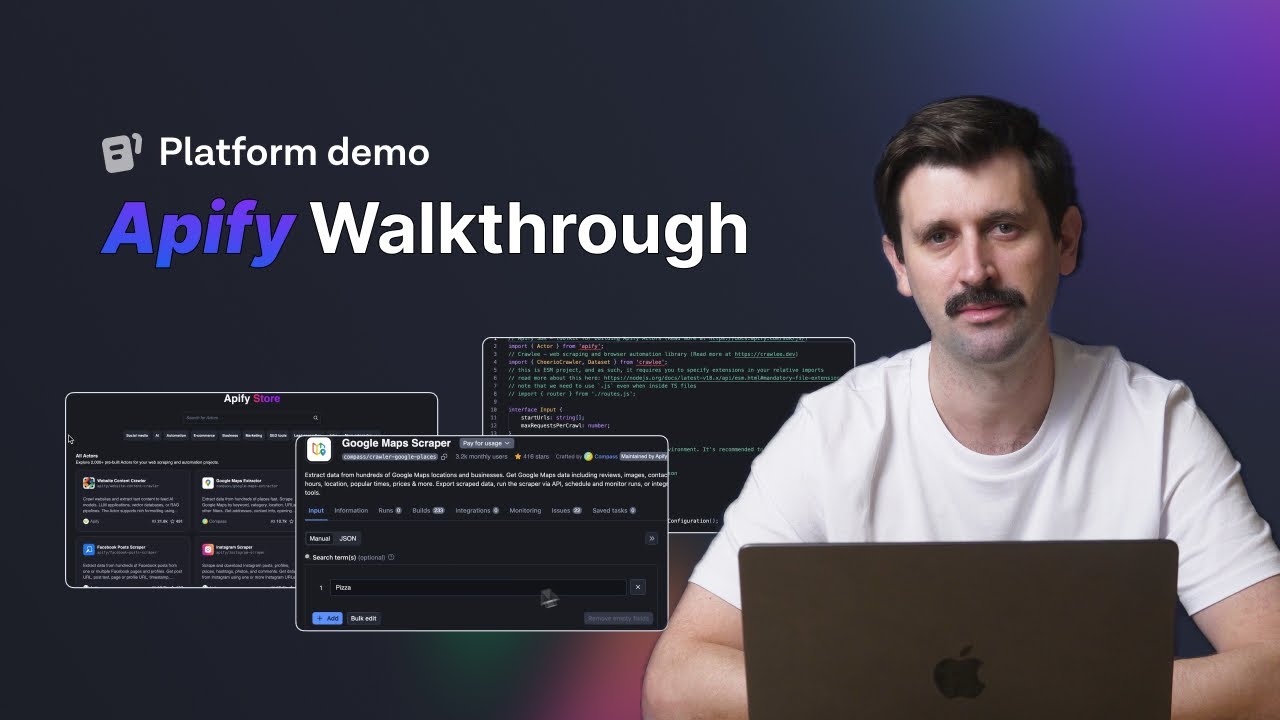This screenshot has width=1280, height=720.
Task: Click the Pizza search term input field
Action: pos(478,587)
